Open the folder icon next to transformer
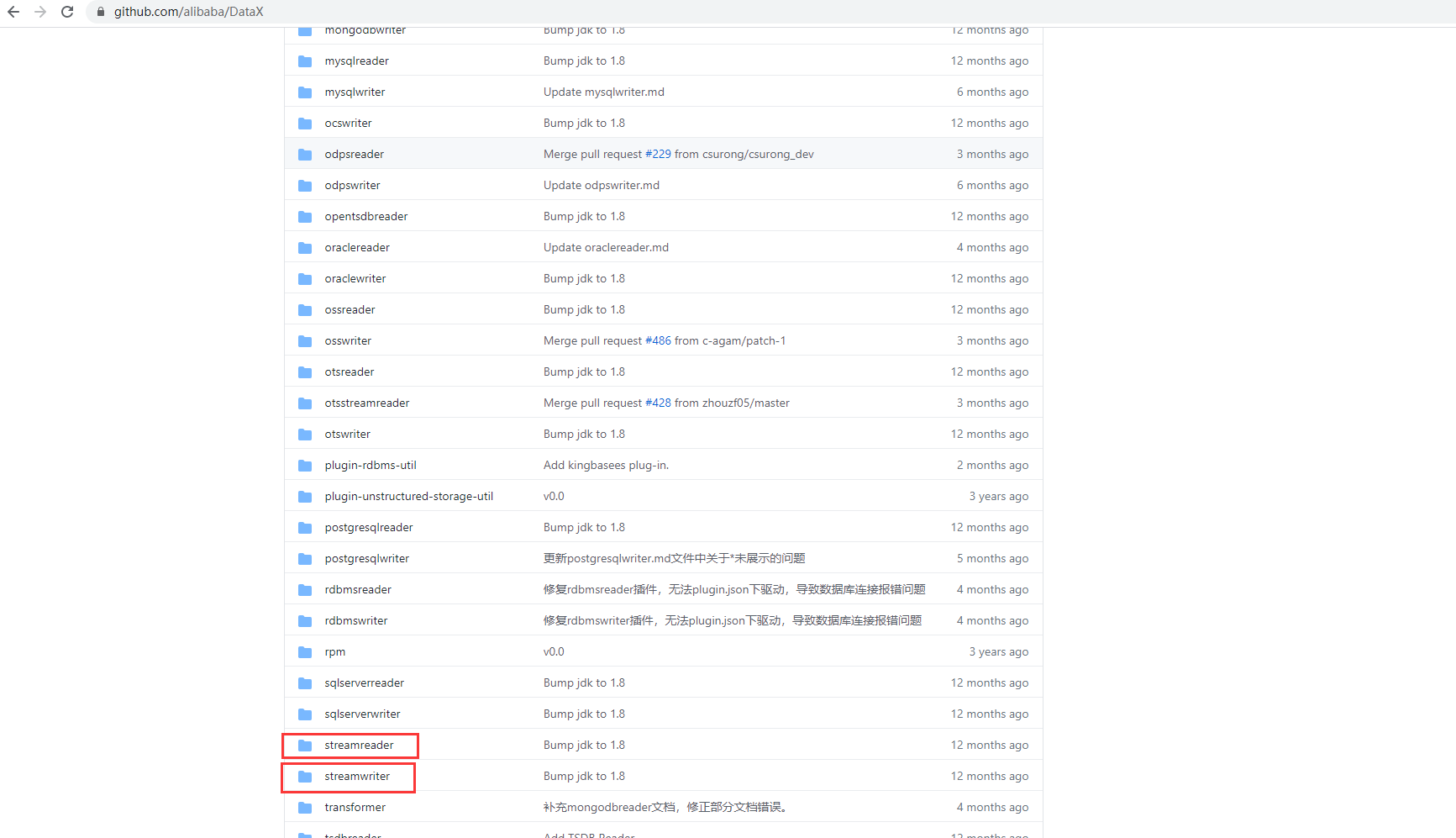Viewport: 1456px width, 838px height. (x=305, y=808)
